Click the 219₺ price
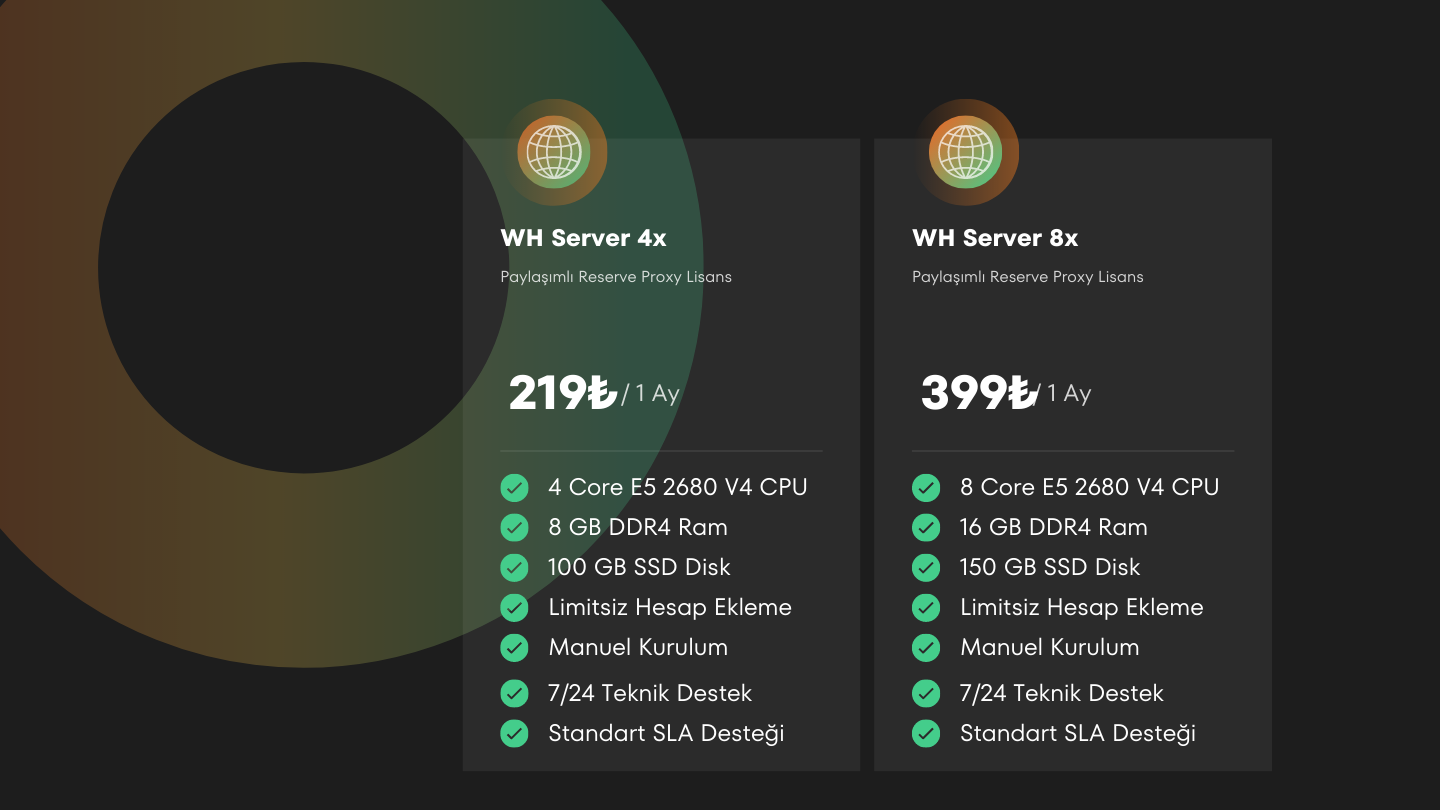The image size is (1440, 810). (x=563, y=393)
